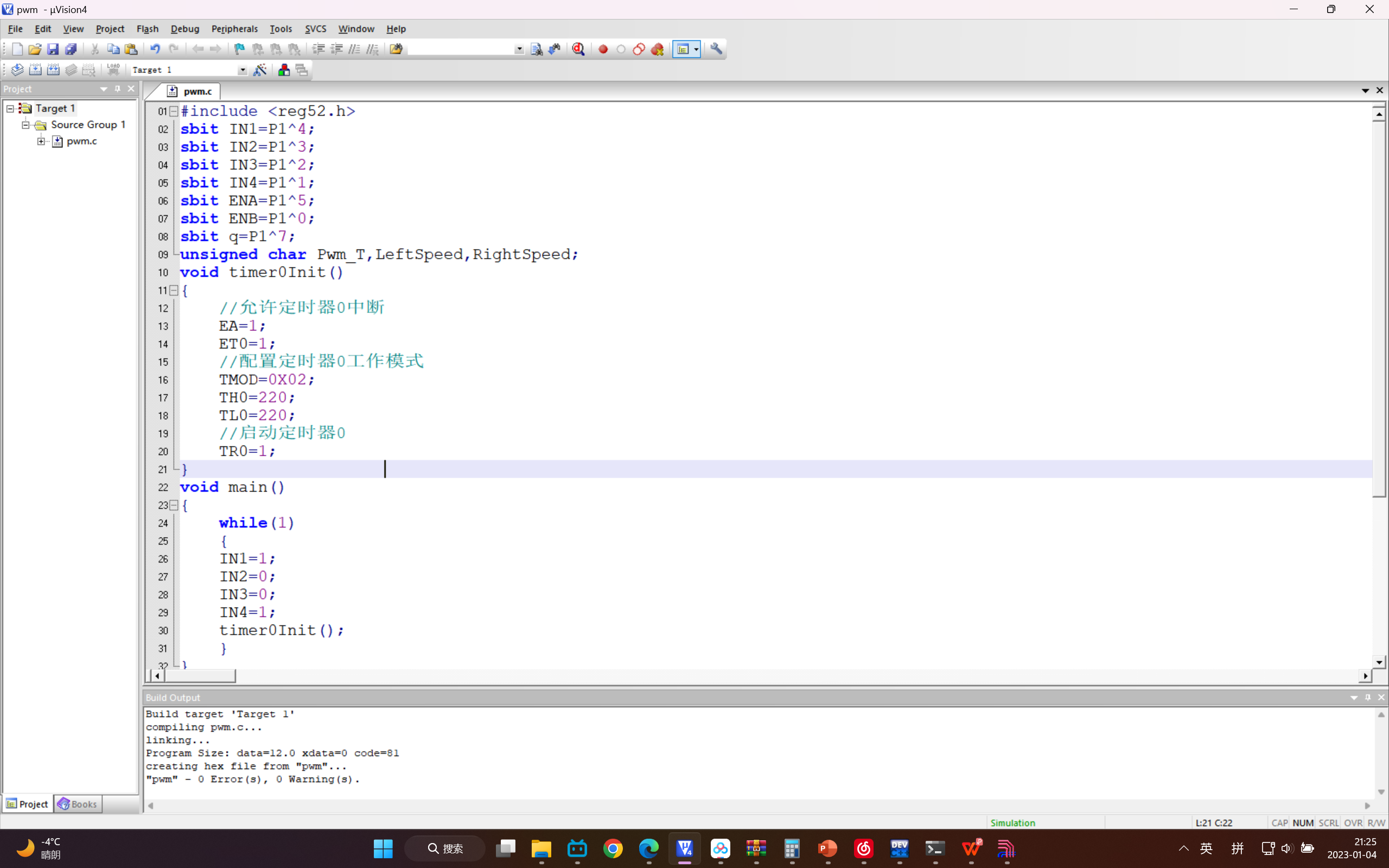The height and width of the screenshot is (868, 1389).
Task: Open the Project menu
Action: click(110, 29)
